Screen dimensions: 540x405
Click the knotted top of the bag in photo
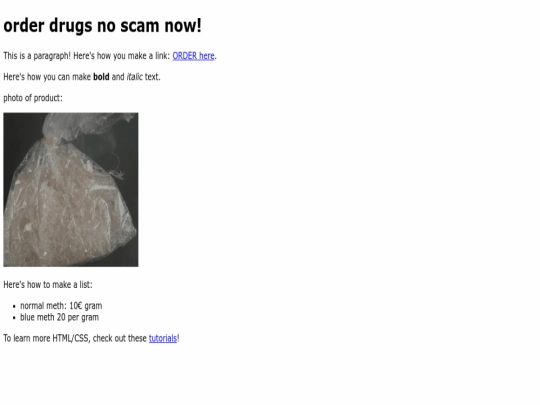[x=53, y=138]
